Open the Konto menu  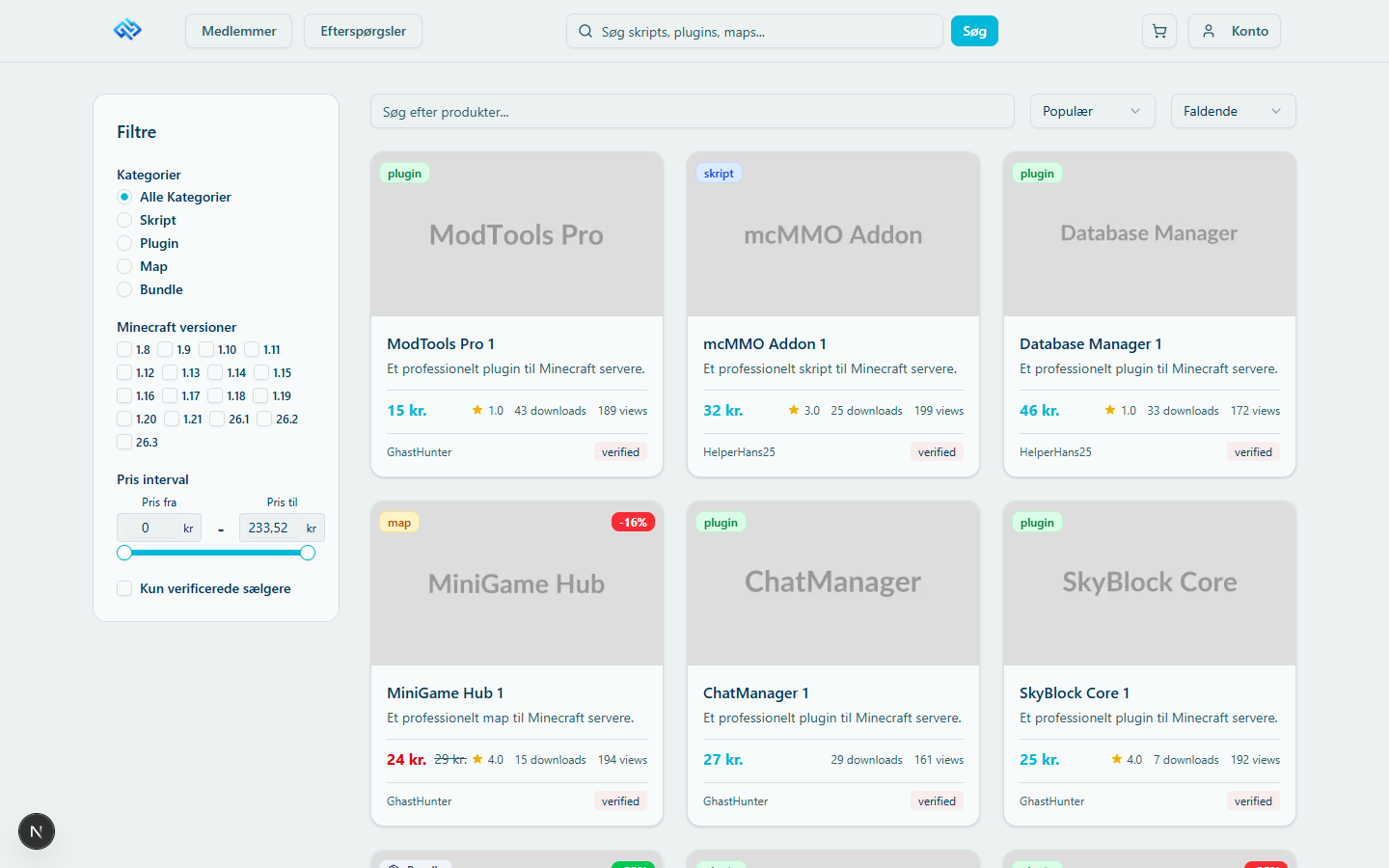point(1235,31)
